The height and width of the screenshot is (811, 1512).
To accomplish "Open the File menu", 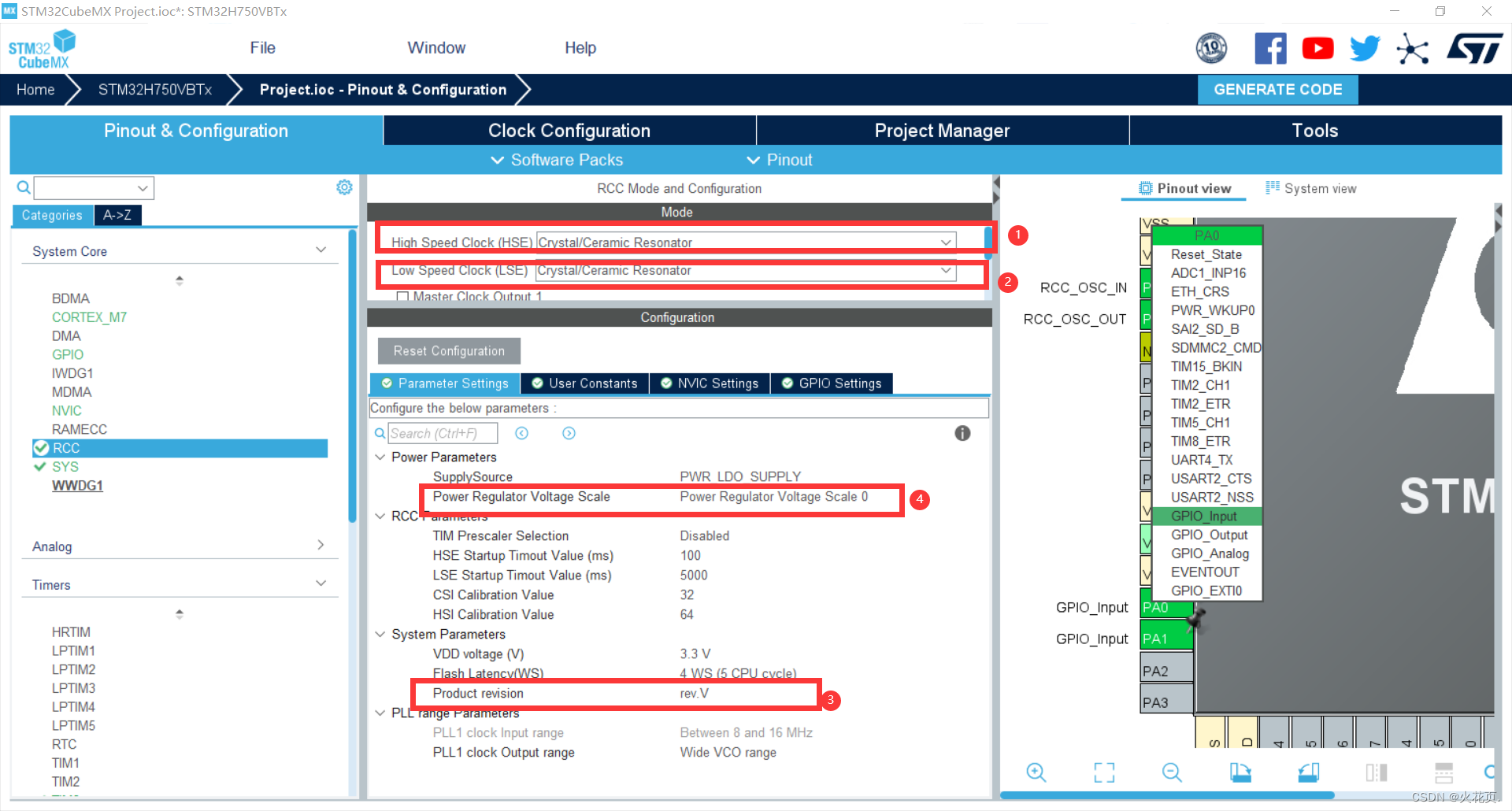I will [x=262, y=48].
